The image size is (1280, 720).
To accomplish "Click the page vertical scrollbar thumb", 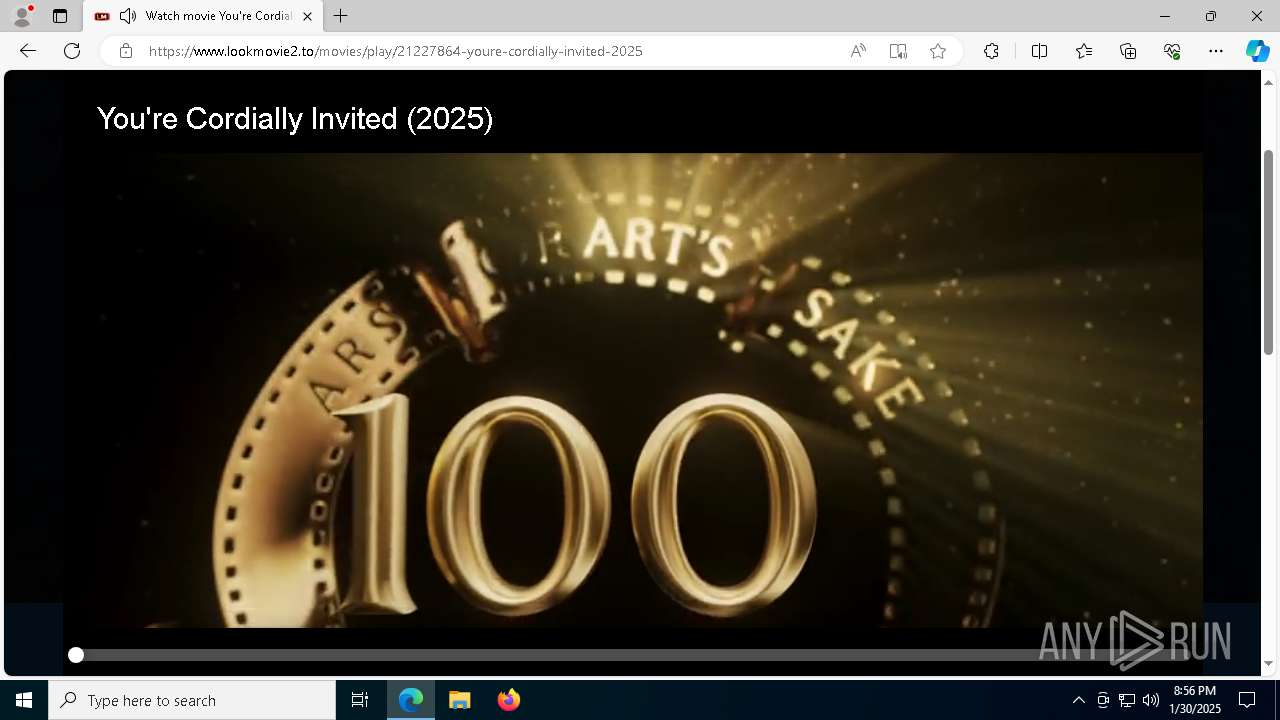I will tap(1268, 252).
